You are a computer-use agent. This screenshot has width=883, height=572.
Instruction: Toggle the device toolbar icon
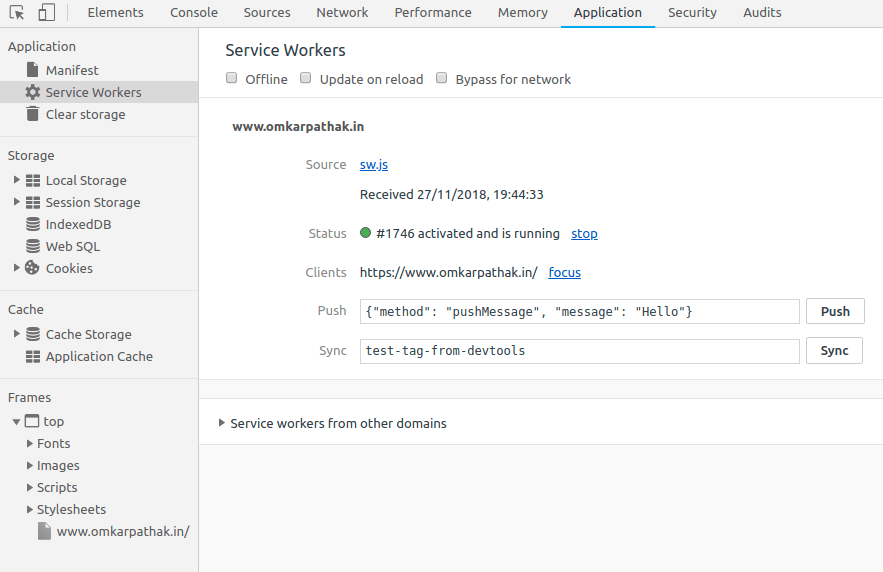tap(46, 13)
